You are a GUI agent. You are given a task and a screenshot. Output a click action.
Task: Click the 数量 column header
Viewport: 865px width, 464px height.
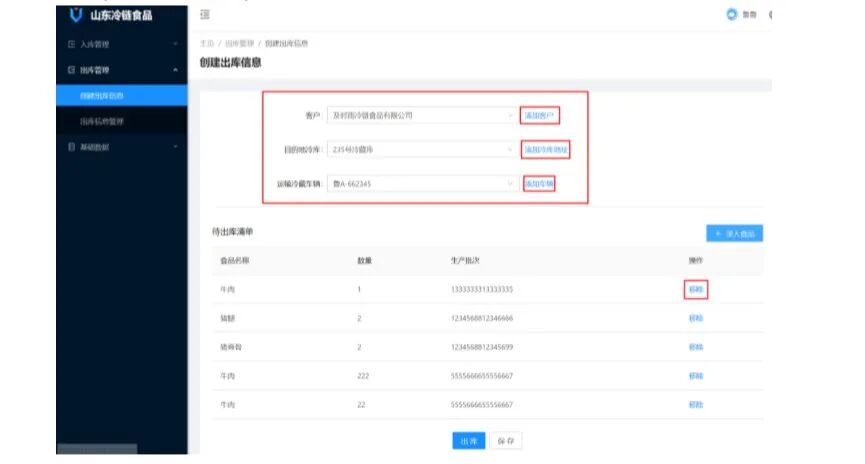point(364,260)
